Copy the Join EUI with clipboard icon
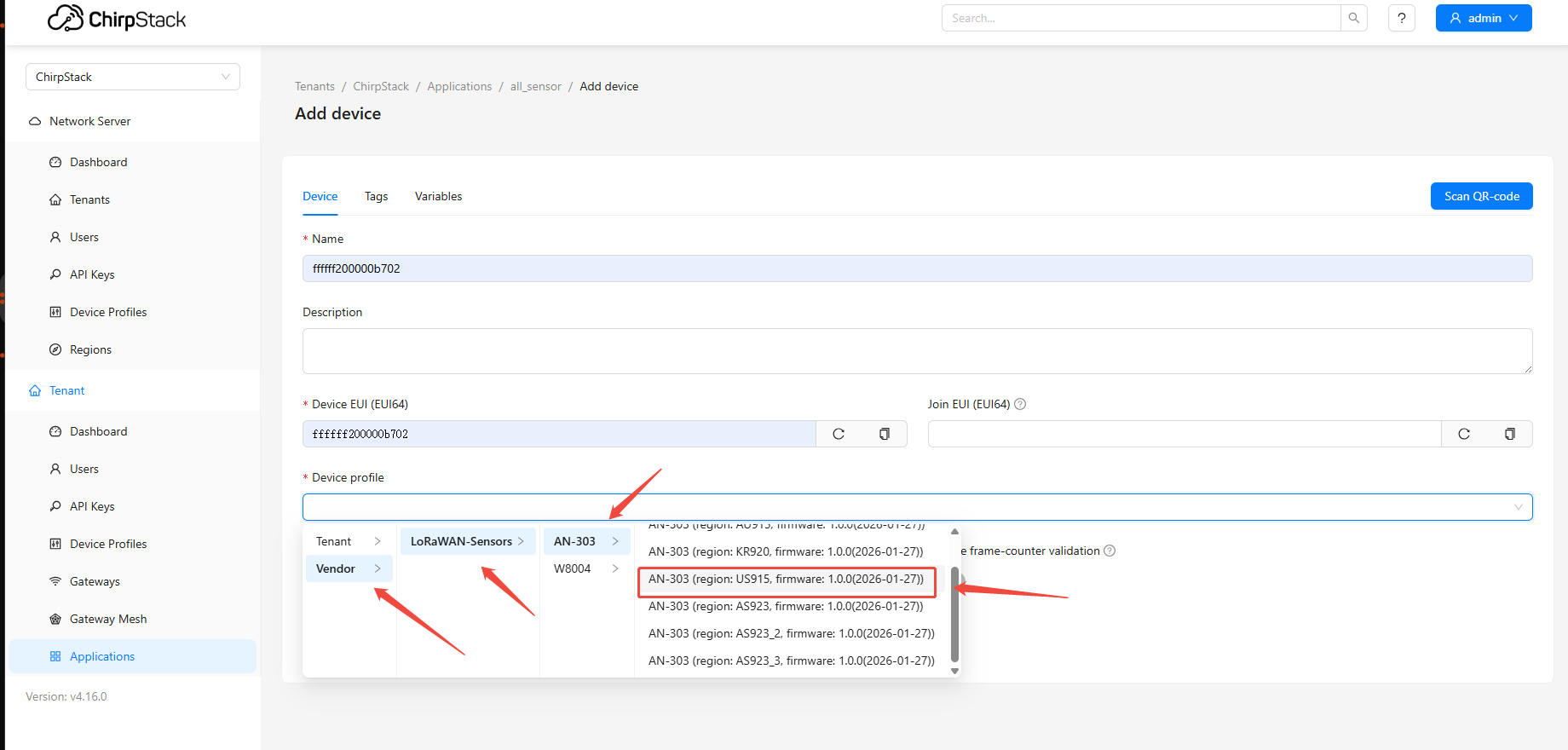 click(1509, 434)
